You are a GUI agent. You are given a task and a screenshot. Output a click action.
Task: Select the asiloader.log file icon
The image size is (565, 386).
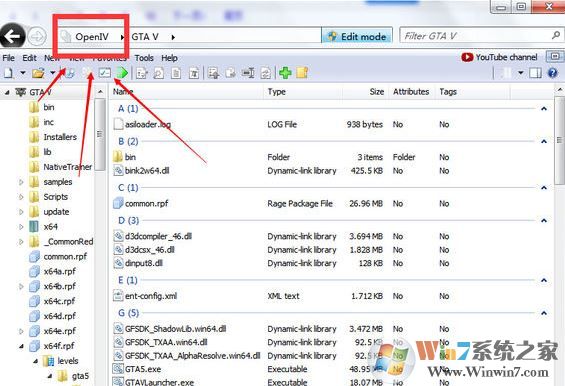click(118, 124)
